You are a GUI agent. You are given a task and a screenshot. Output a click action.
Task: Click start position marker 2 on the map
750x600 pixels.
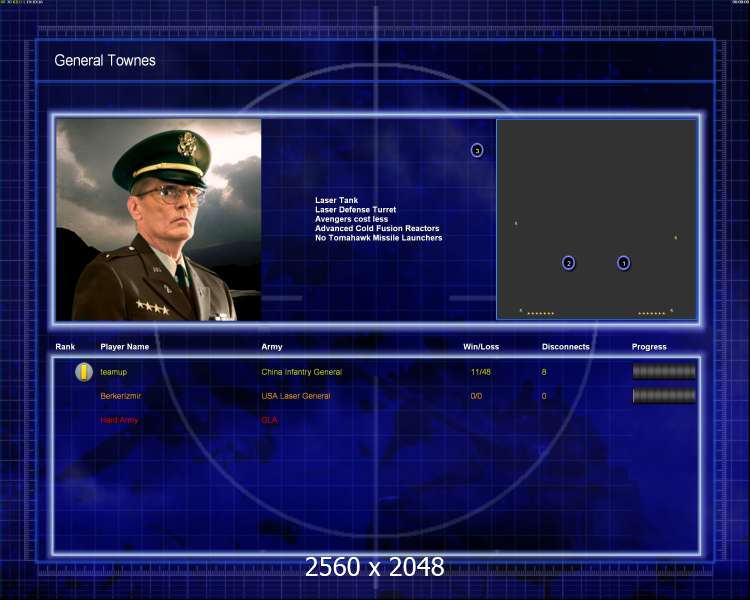click(x=568, y=263)
